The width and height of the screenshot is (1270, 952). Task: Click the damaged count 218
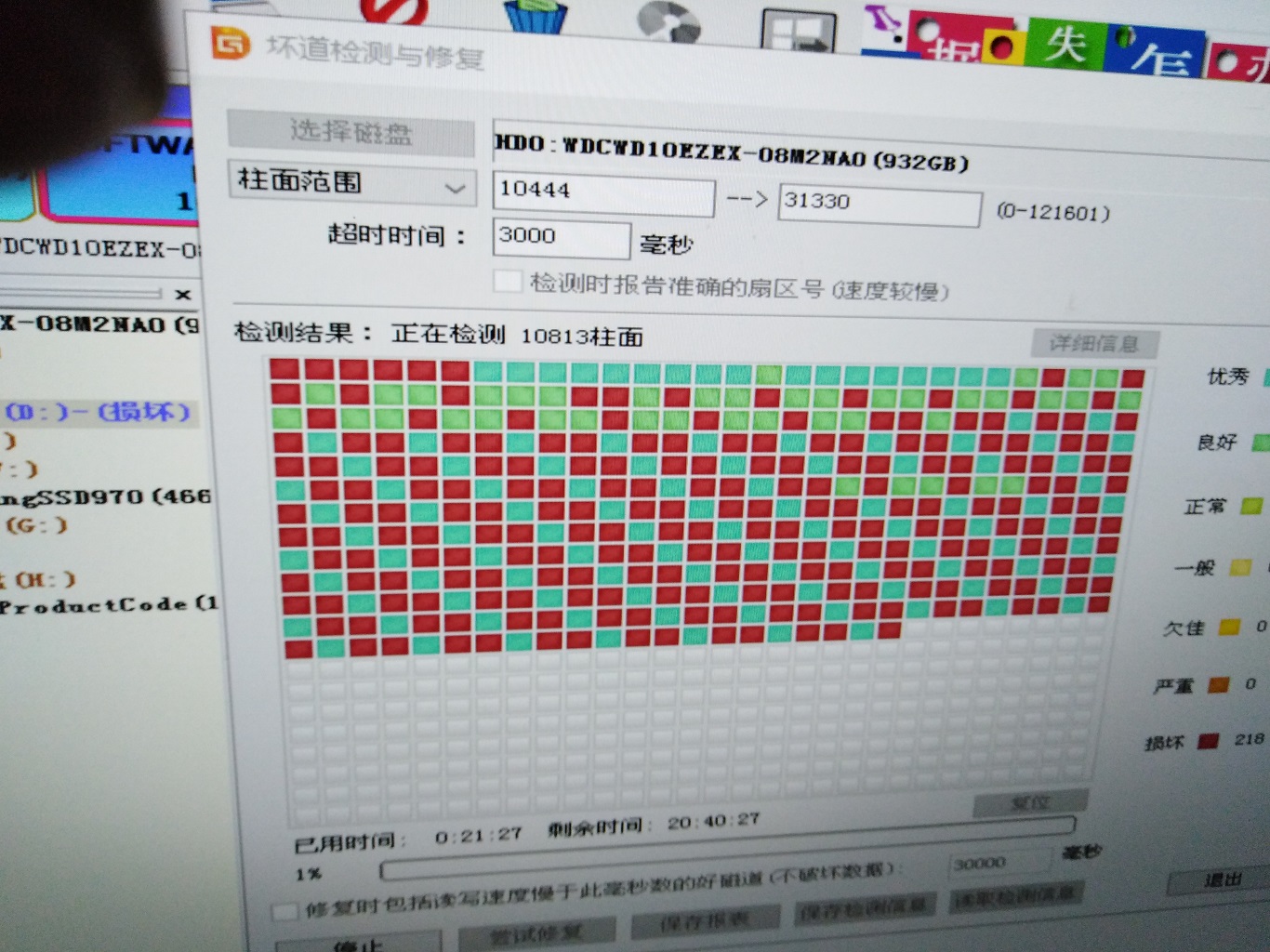click(1249, 739)
